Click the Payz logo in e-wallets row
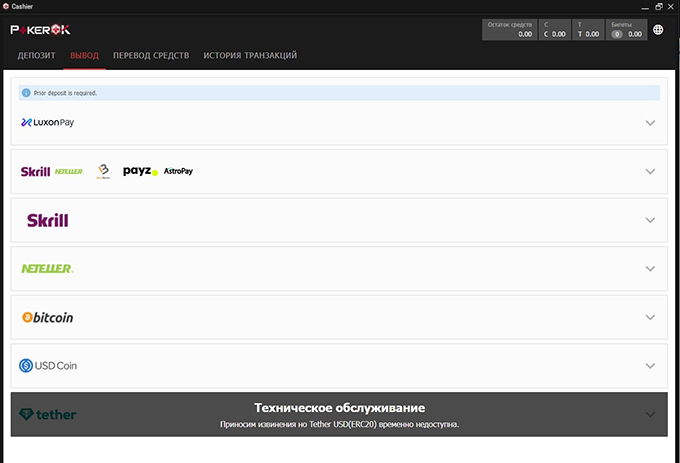This screenshot has width=680, height=463. [140, 171]
